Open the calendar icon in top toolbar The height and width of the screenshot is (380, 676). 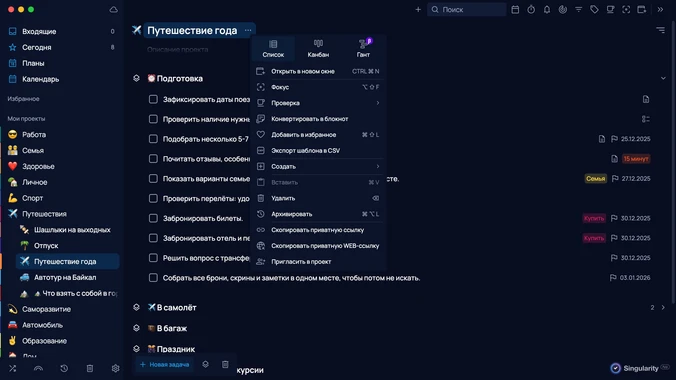pos(515,9)
